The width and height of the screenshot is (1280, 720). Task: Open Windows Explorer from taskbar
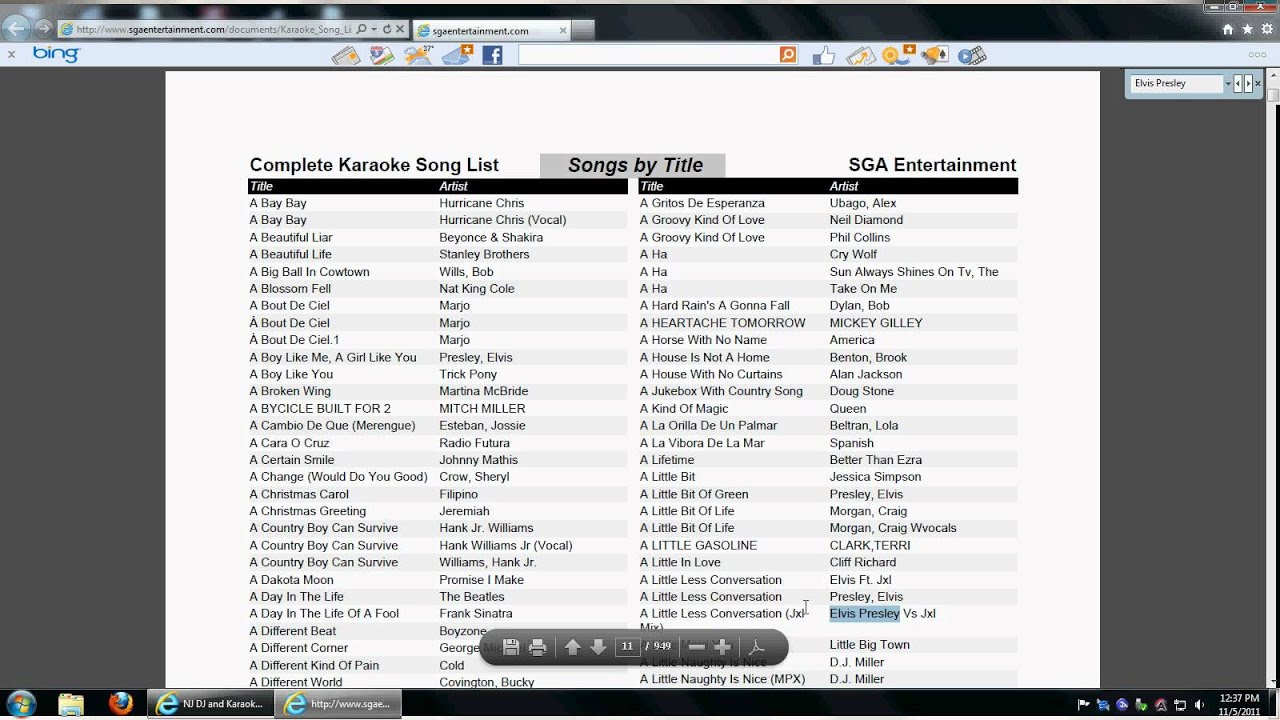[x=71, y=704]
